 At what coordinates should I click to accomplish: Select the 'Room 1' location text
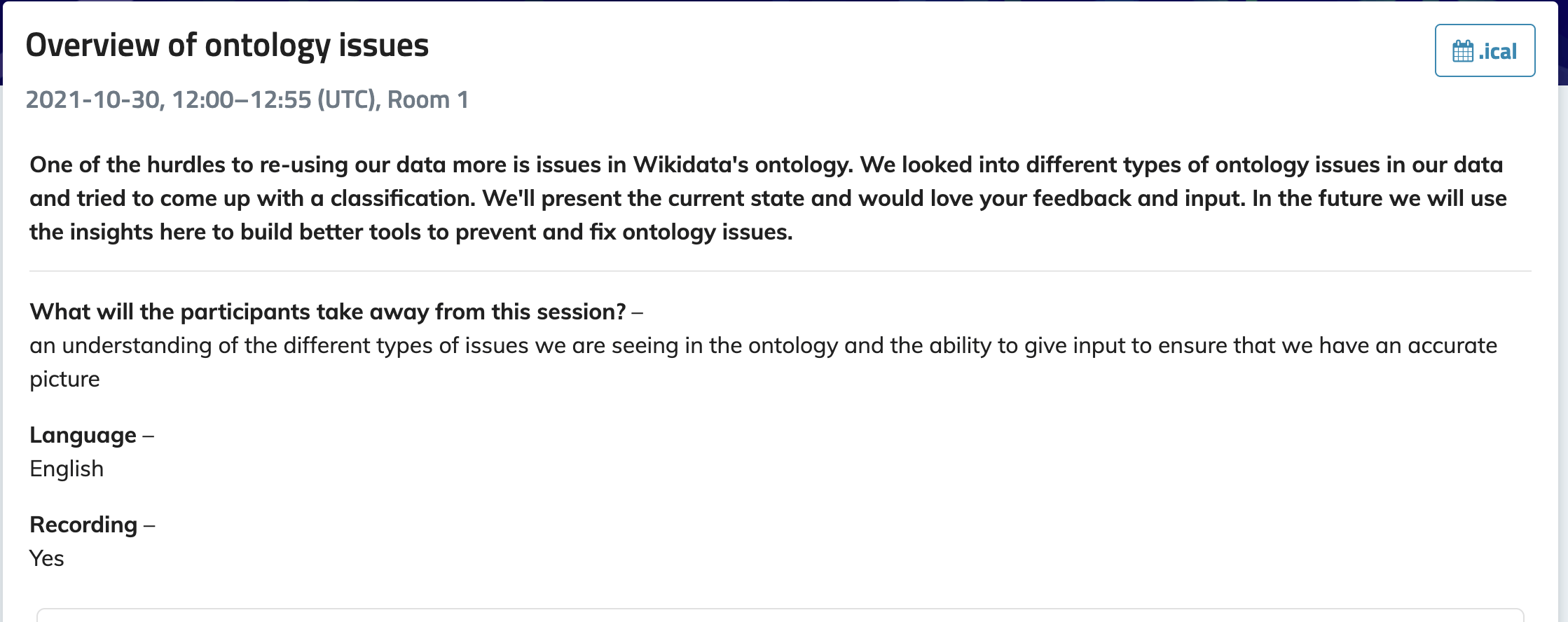pos(427,100)
